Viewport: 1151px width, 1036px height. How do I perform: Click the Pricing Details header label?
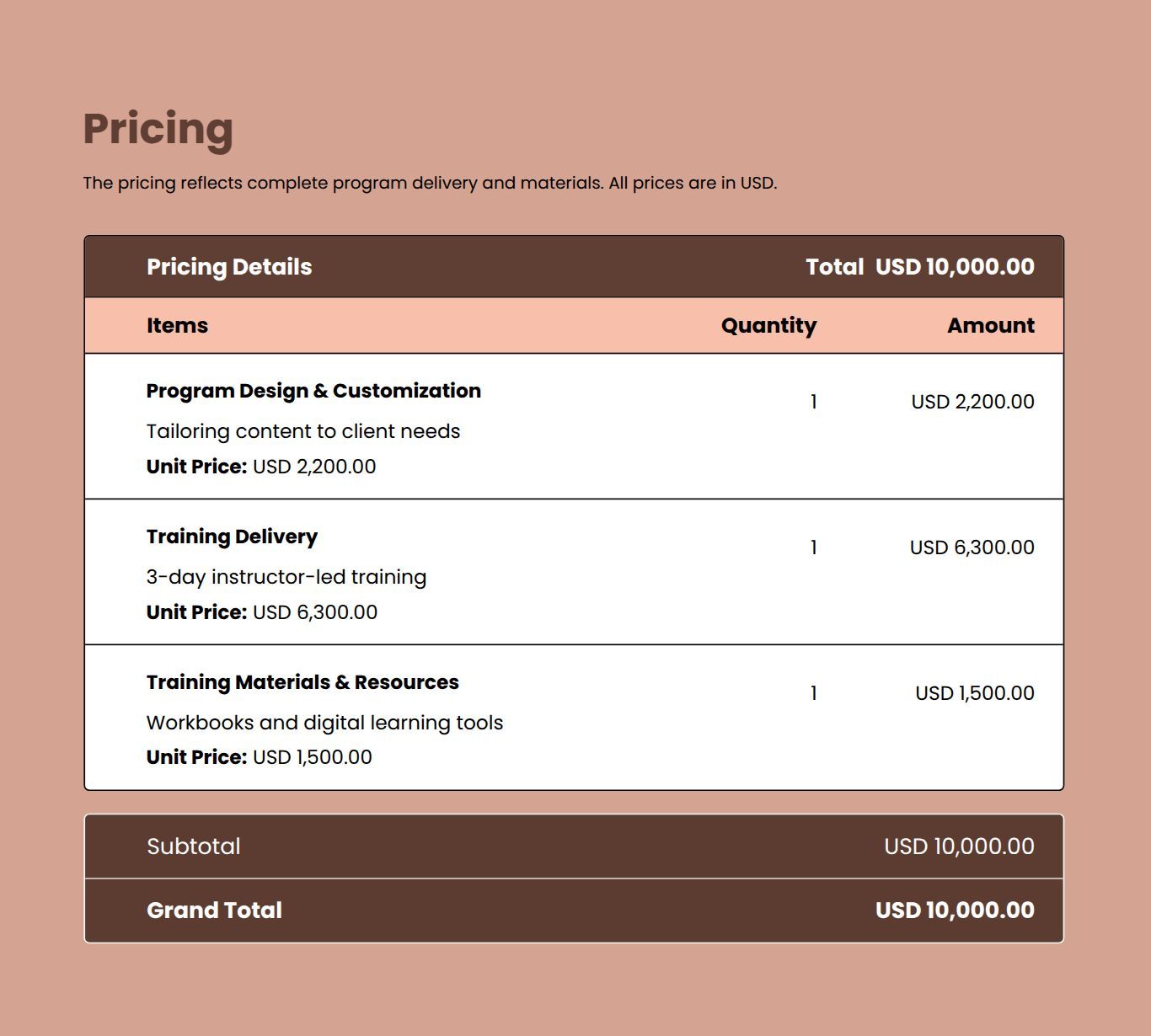229,267
